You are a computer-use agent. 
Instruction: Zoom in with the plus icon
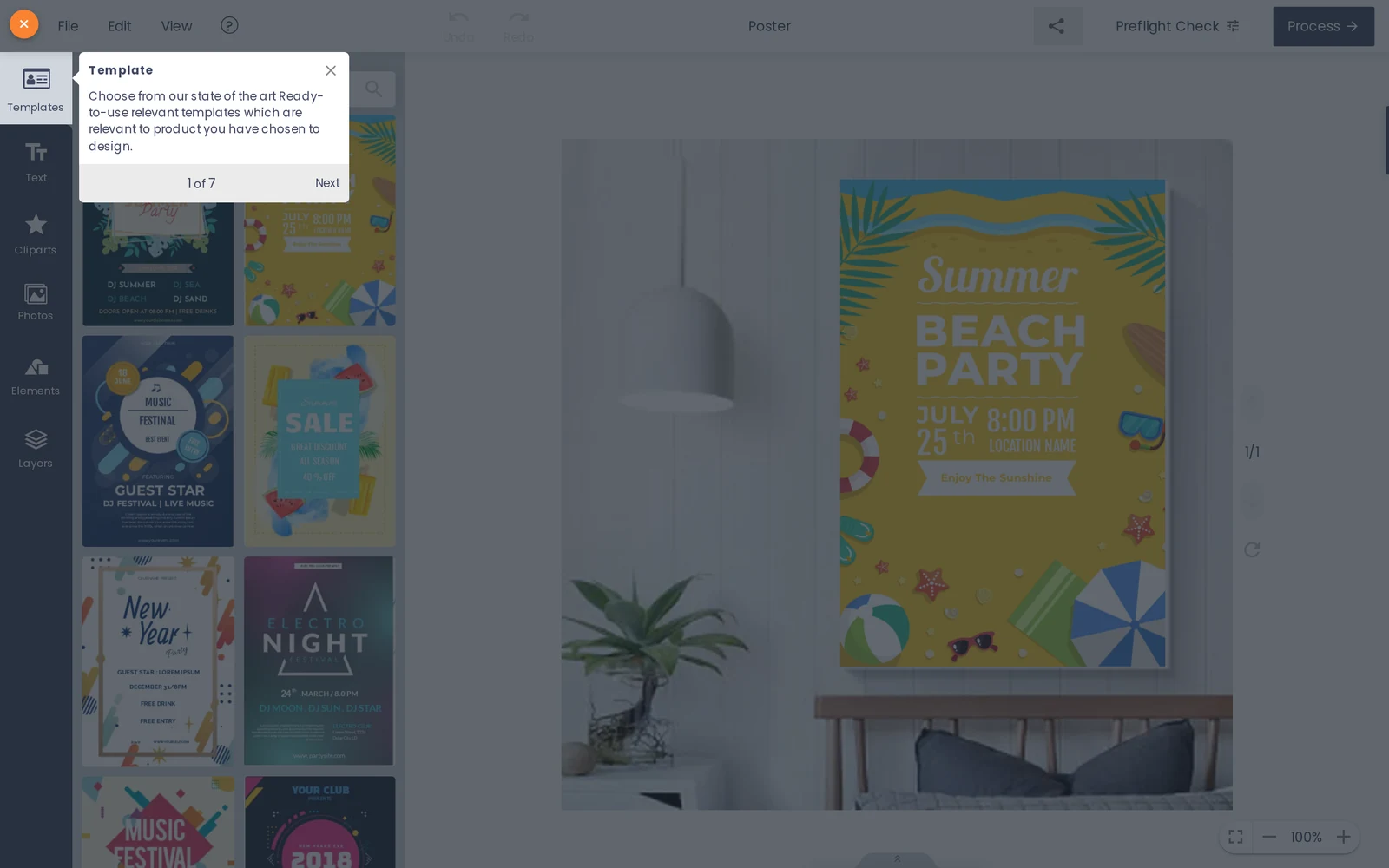point(1343,837)
